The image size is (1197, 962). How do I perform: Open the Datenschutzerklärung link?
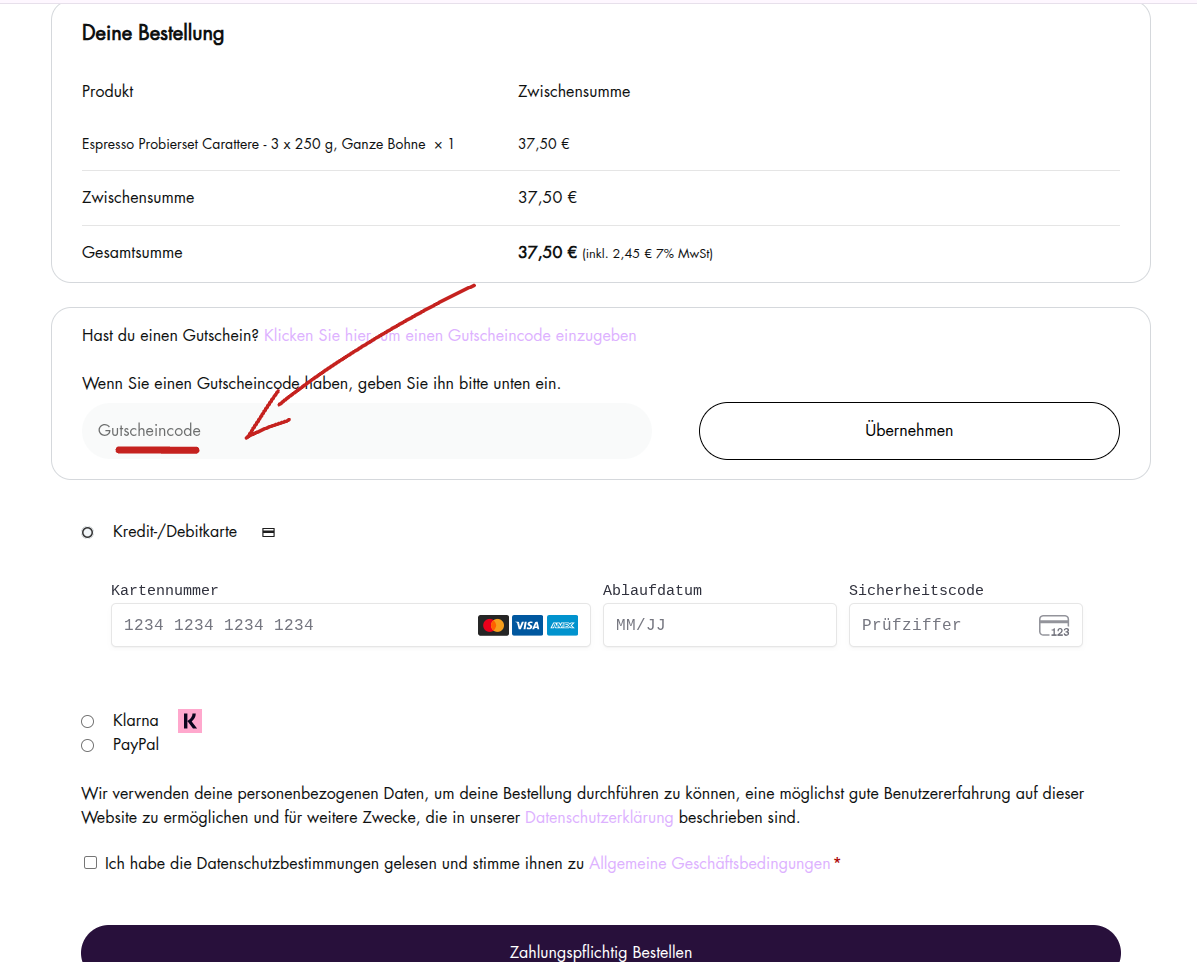(x=599, y=817)
